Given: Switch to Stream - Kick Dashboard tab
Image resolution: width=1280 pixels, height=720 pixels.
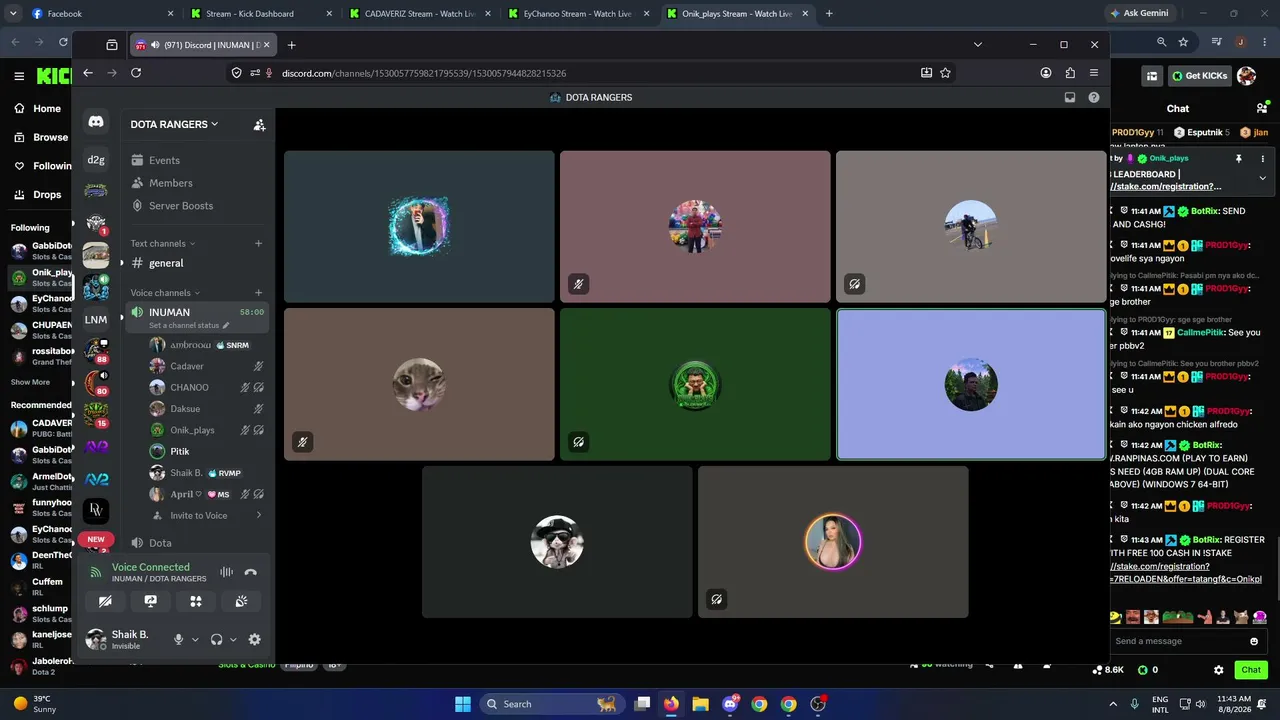Looking at the screenshot, I should (x=261, y=14).
